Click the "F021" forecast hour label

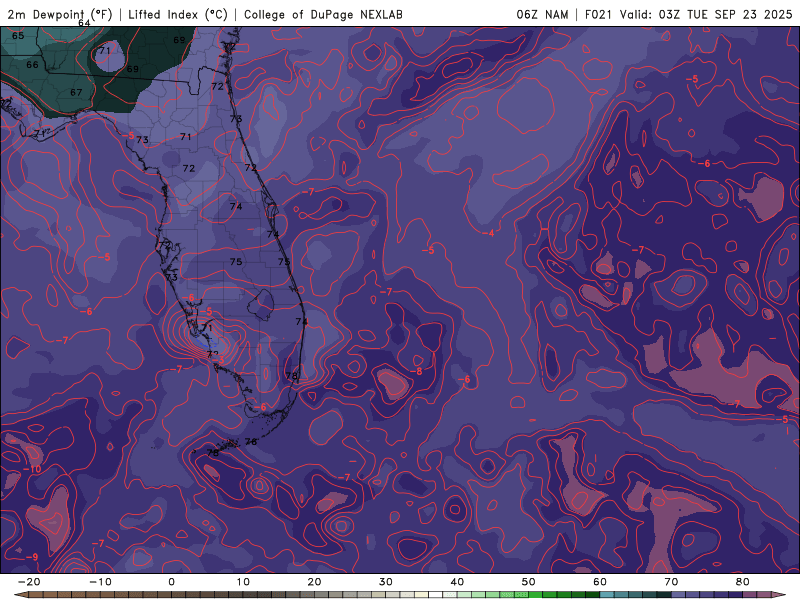598,14
